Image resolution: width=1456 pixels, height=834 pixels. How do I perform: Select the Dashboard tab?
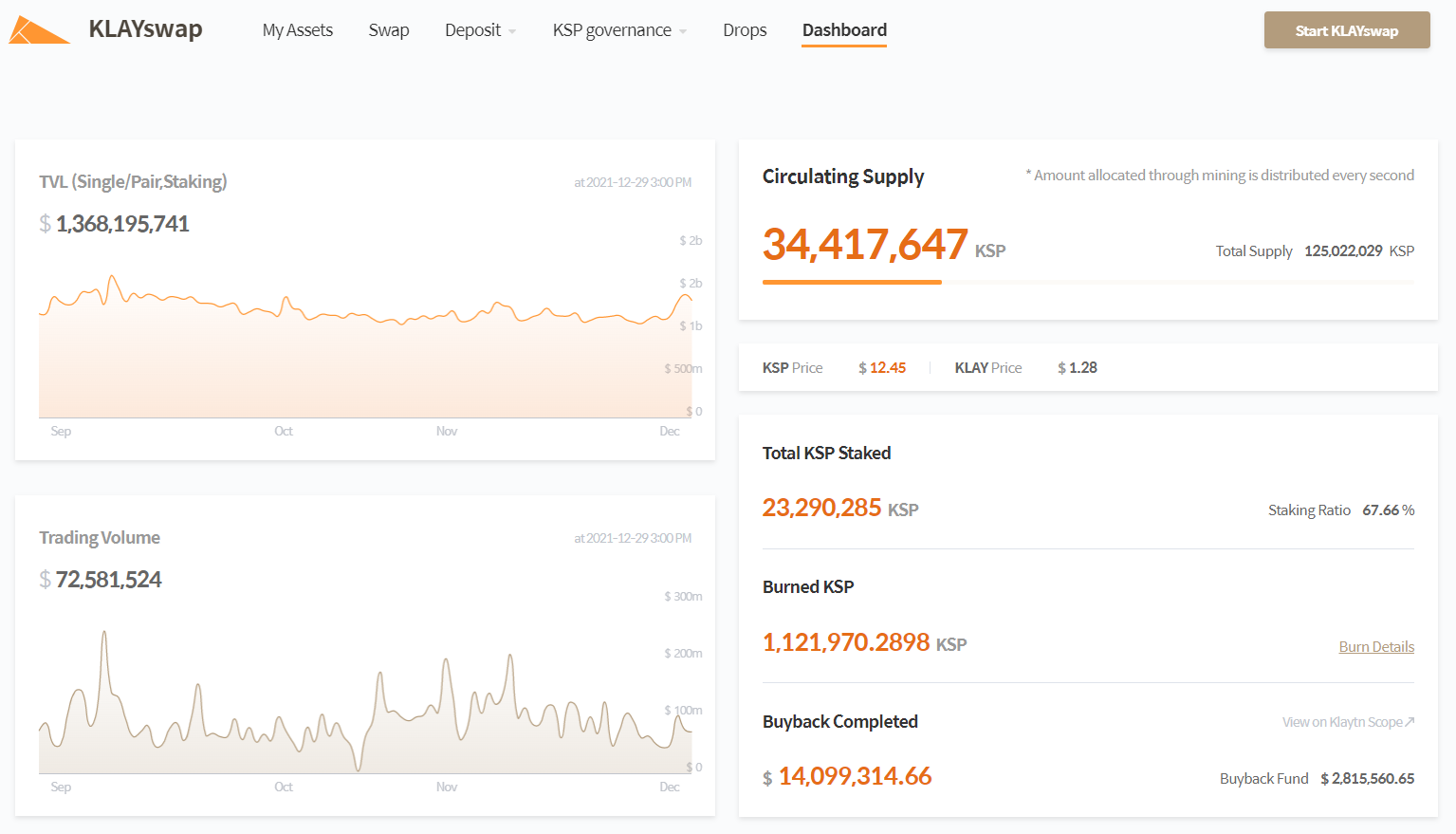844,30
